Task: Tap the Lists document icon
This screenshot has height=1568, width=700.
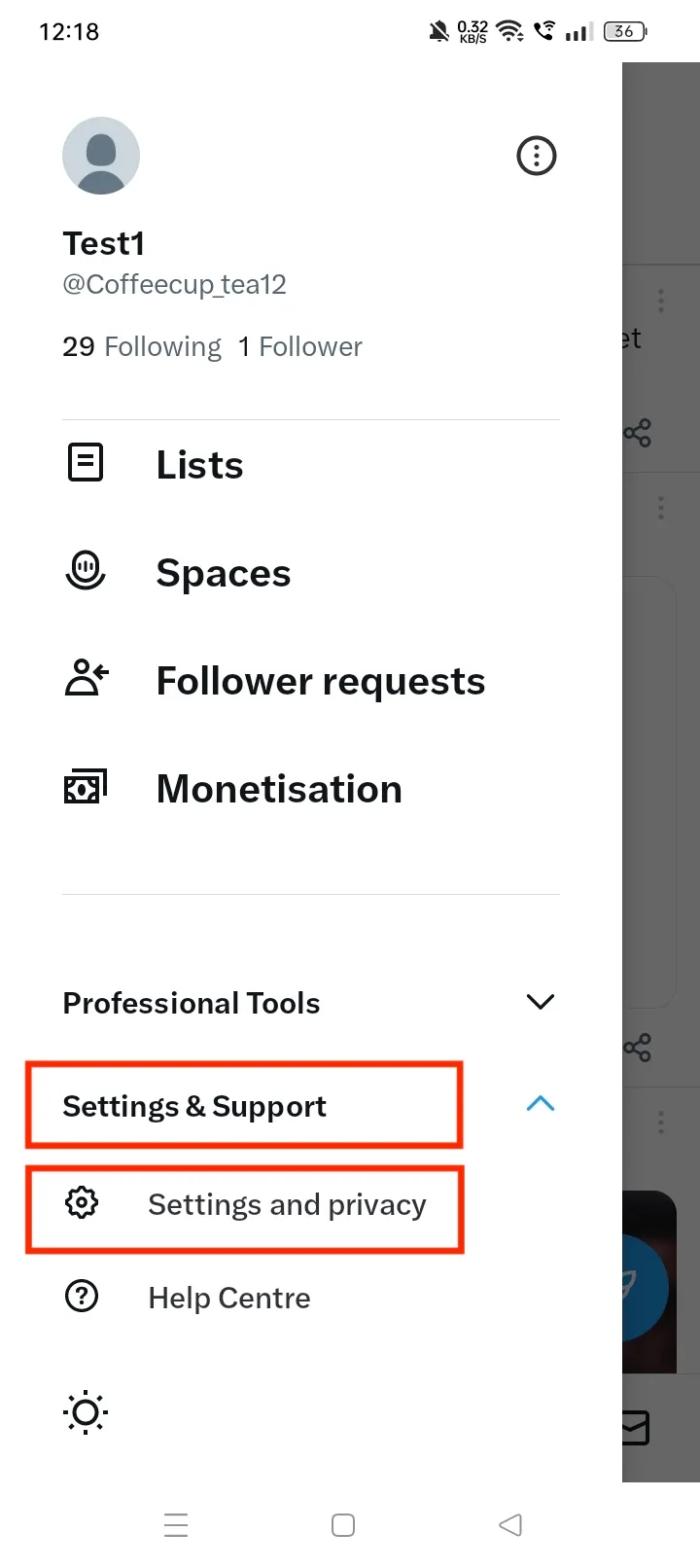Action: point(86,463)
